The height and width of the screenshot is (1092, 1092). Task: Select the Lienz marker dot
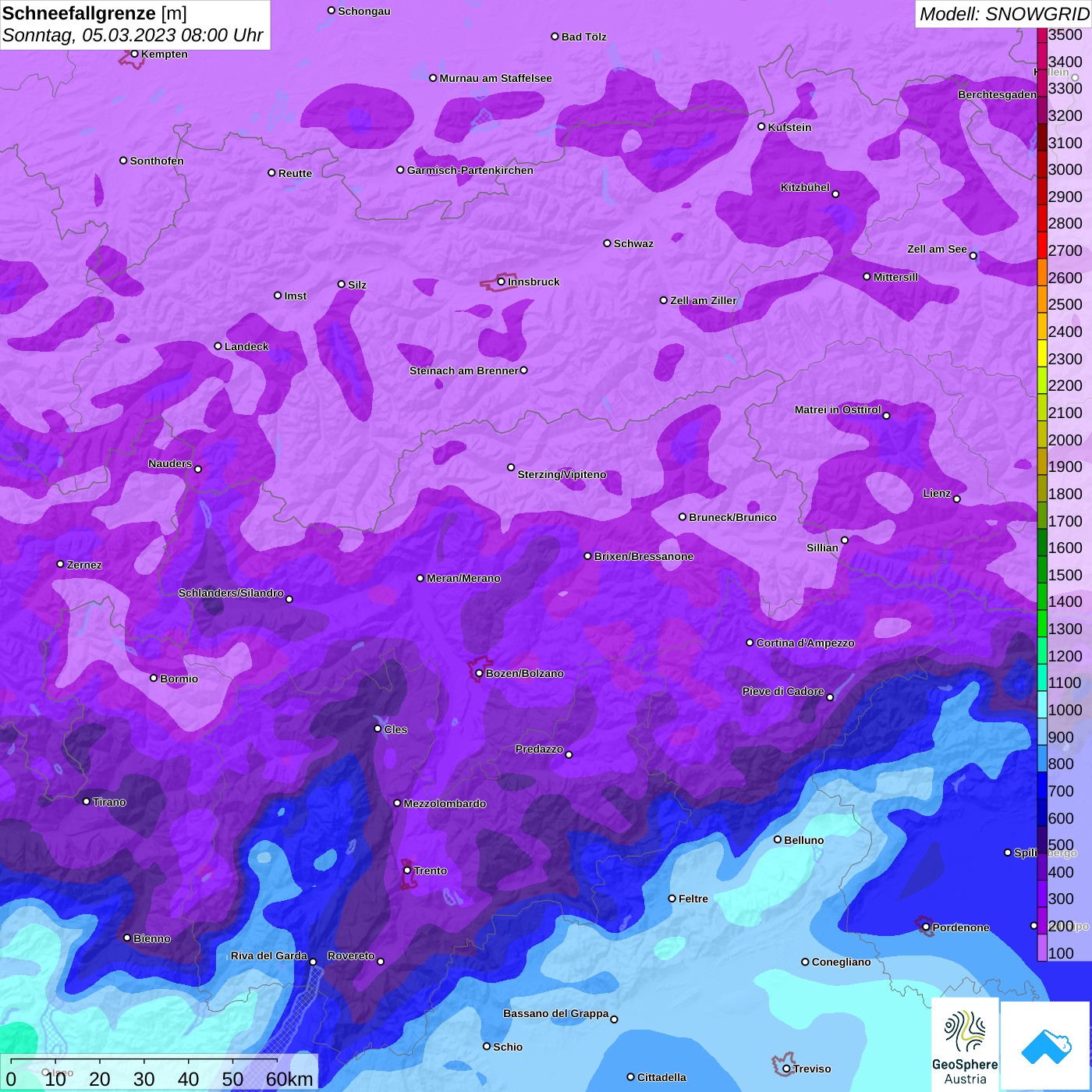[x=957, y=498]
